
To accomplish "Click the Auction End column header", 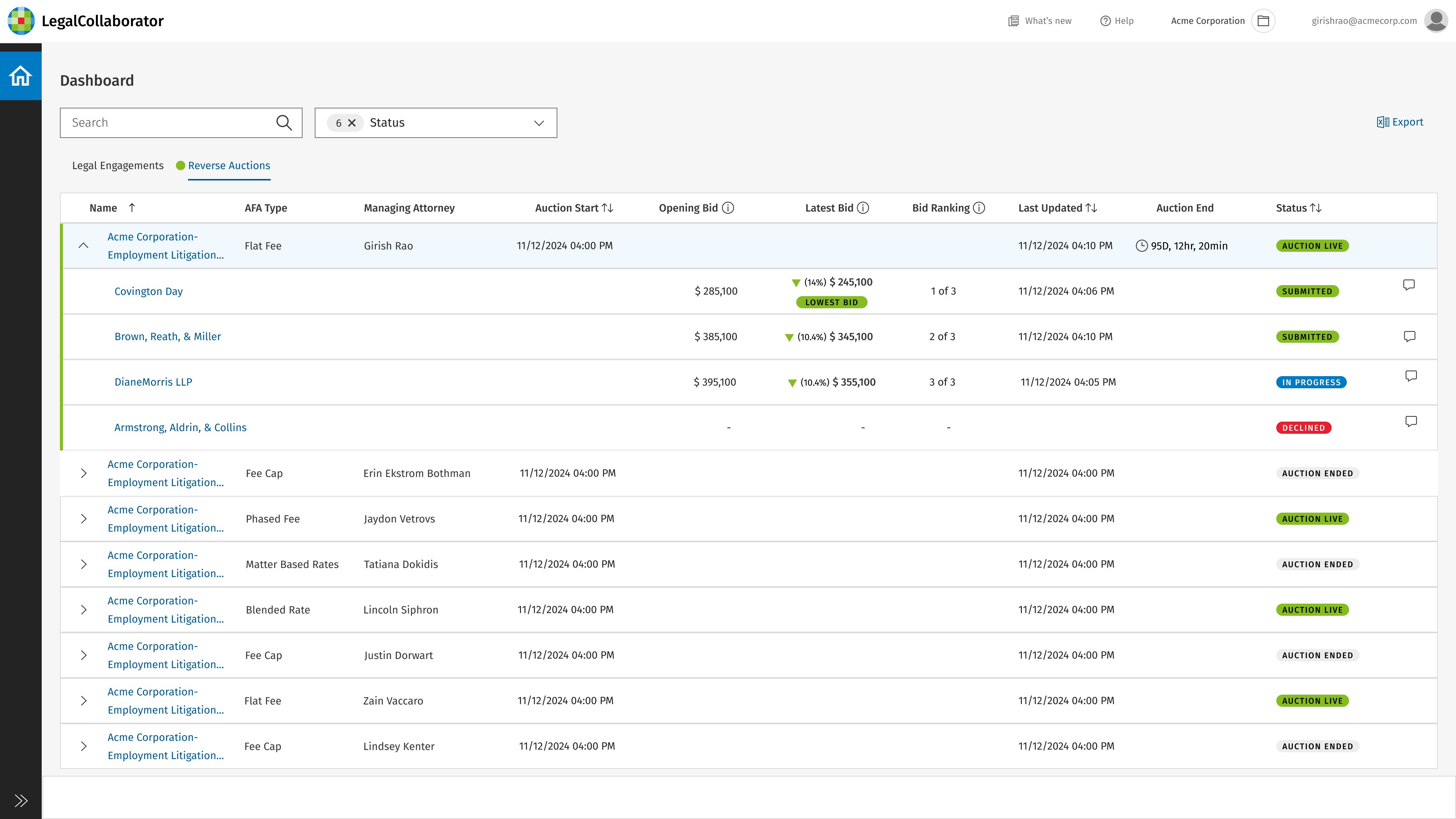I will (x=1185, y=208).
